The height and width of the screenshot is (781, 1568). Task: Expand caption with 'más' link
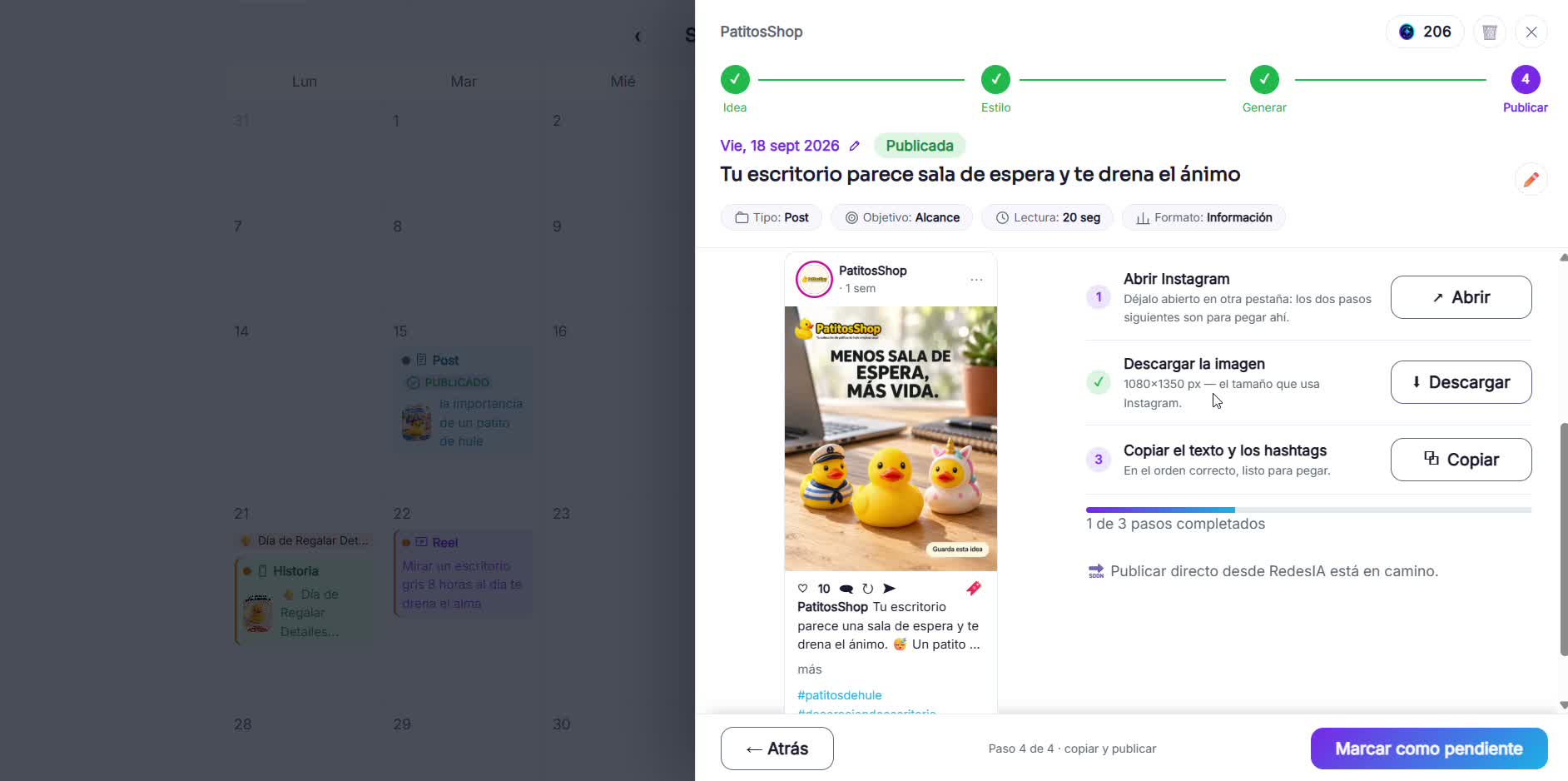[x=809, y=669]
